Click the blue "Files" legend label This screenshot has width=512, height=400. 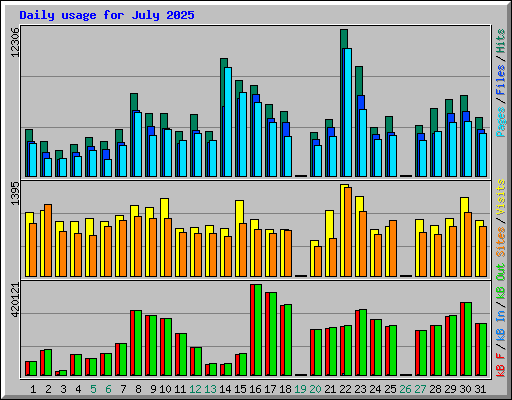point(501,80)
